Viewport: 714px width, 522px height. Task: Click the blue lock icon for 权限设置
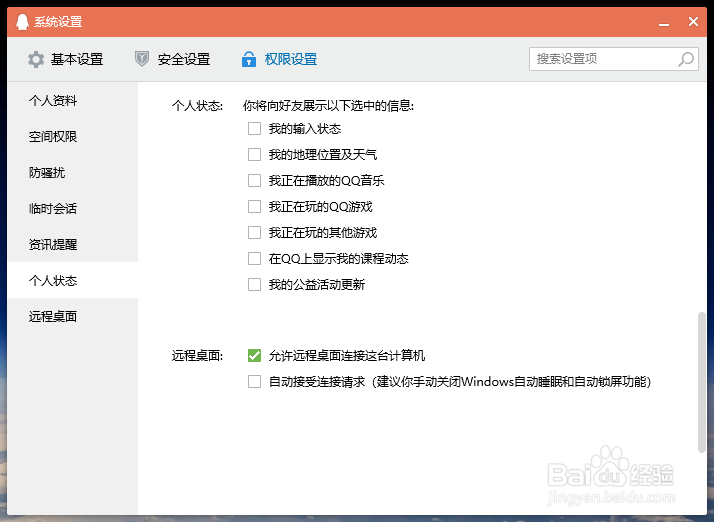coord(249,59)
